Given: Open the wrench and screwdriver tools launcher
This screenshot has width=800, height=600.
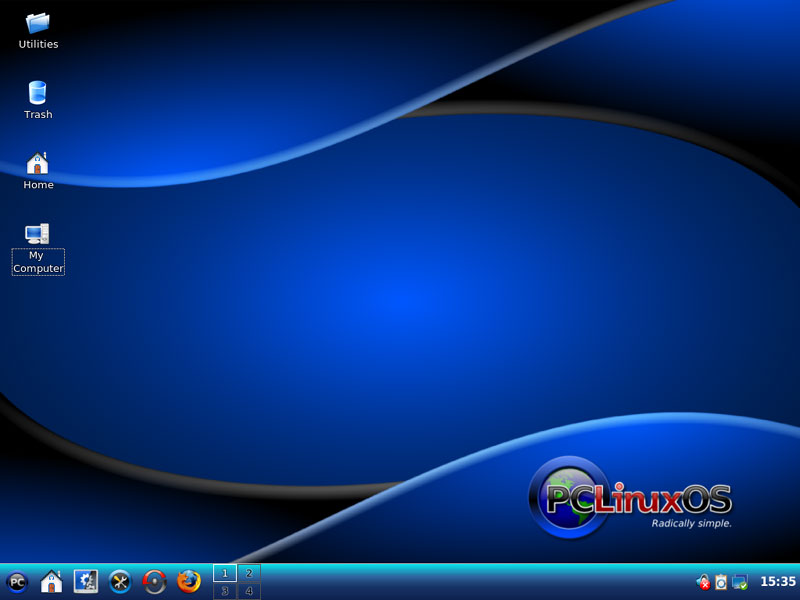Looking at the screenshot, I should click(x=120, y=582).
